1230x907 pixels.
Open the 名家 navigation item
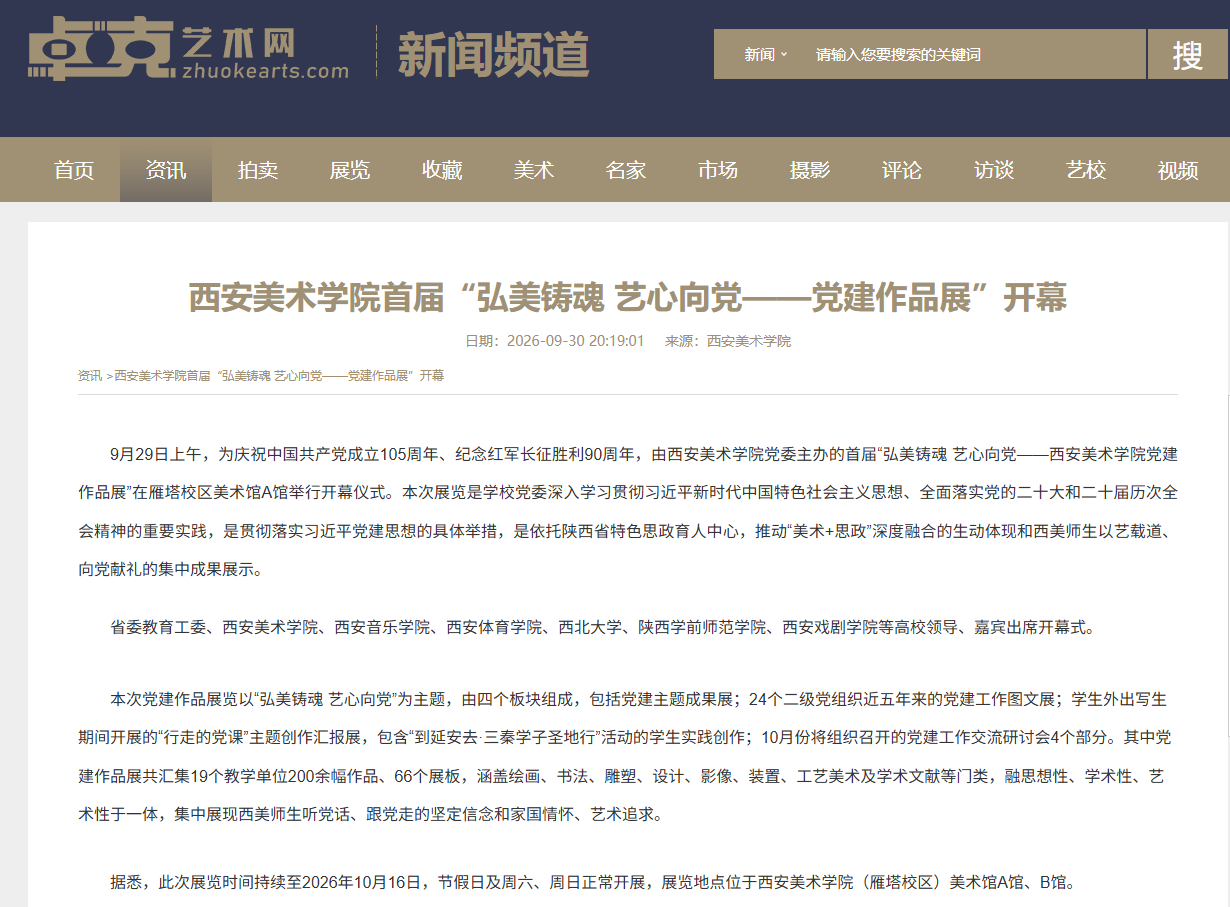point(626,170)
